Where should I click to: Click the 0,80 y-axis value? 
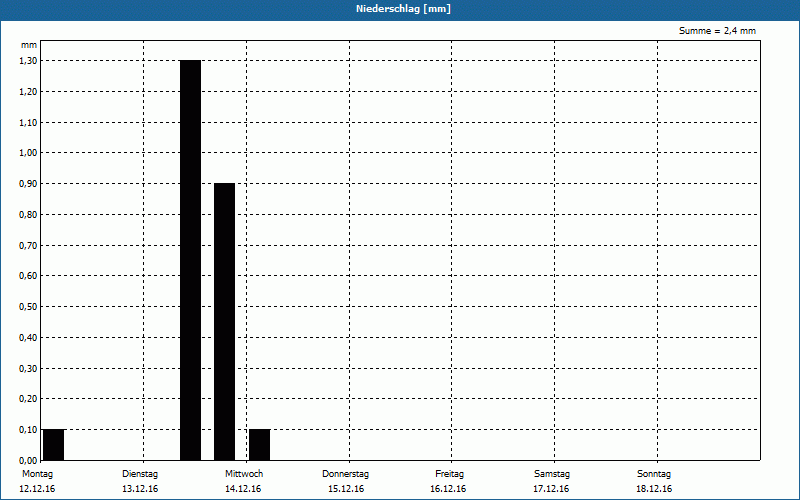pyautogui.click(x=28, y=215)
